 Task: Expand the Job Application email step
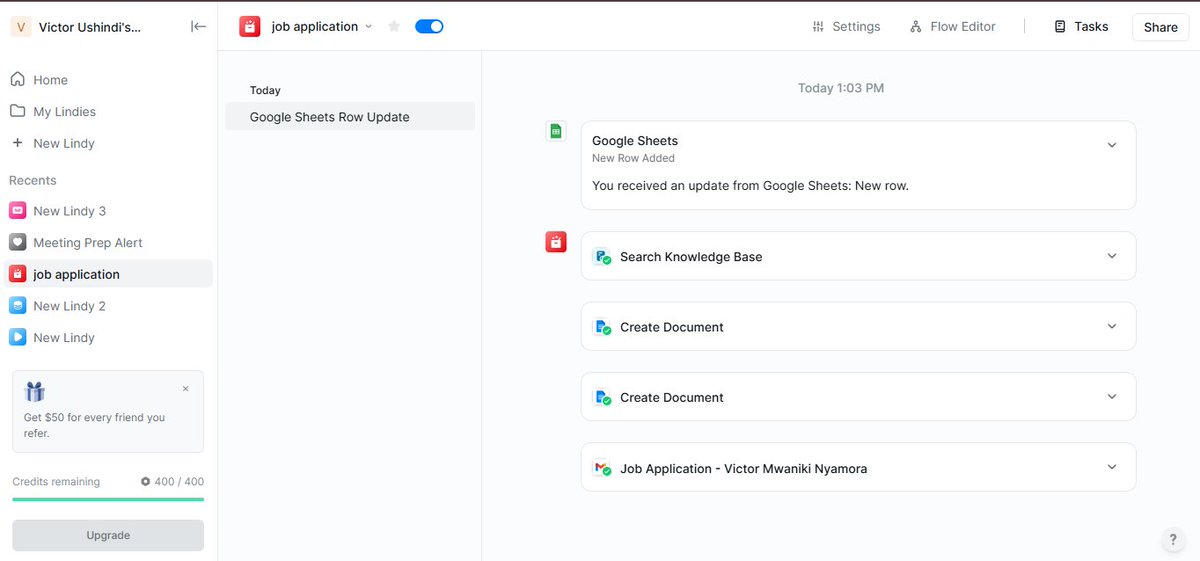tap(1112, 467)
